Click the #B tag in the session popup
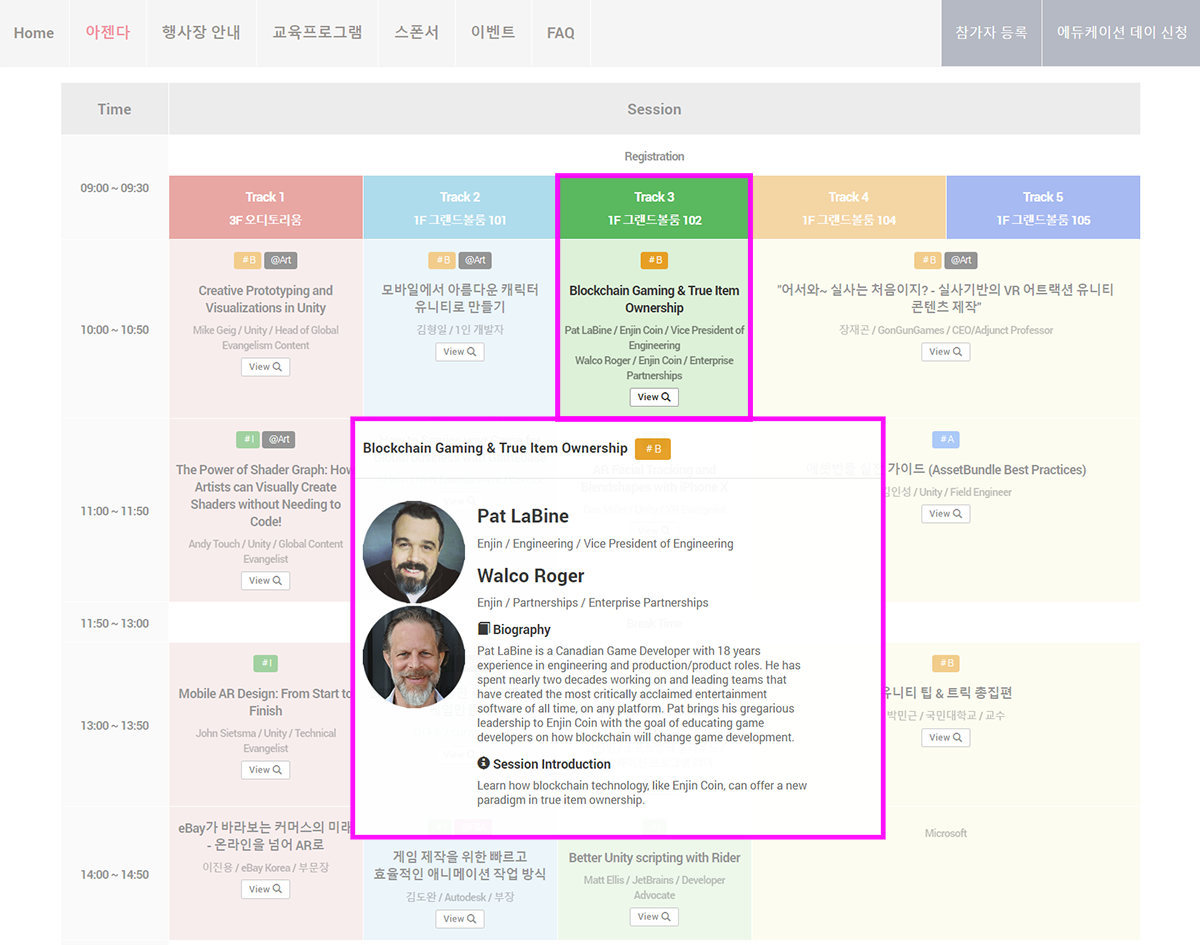 pyautogui.click(x=654, y=449)
